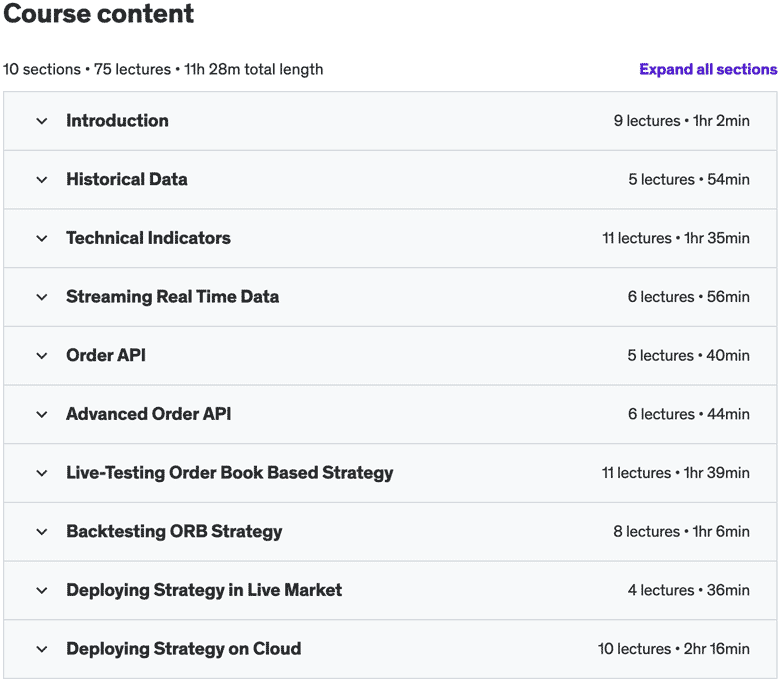The height and width of the screenshot is (682, 780).
Task: Click the '4 lectures • 36min' text
Action: tap(689, 590)
